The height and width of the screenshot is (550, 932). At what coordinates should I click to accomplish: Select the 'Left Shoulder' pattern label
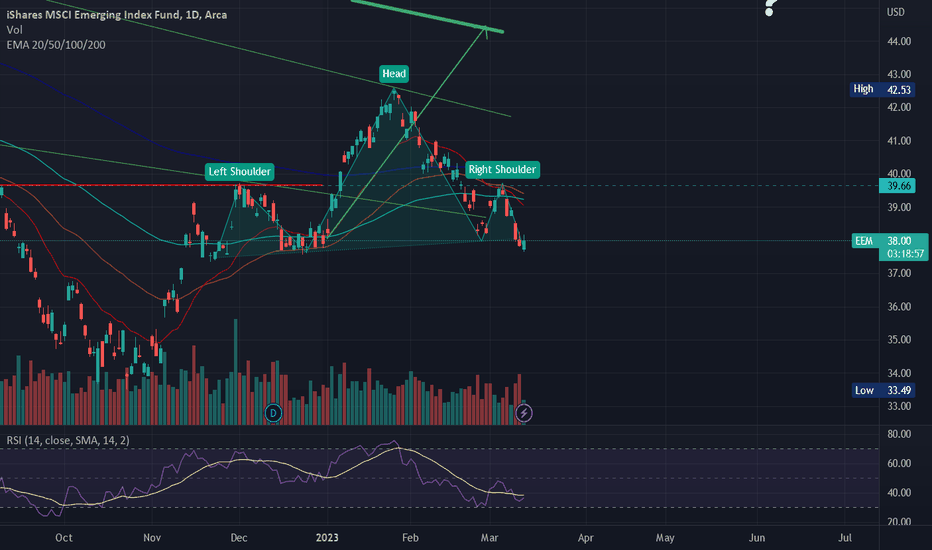pyautogui.click(x=240, y=172)
